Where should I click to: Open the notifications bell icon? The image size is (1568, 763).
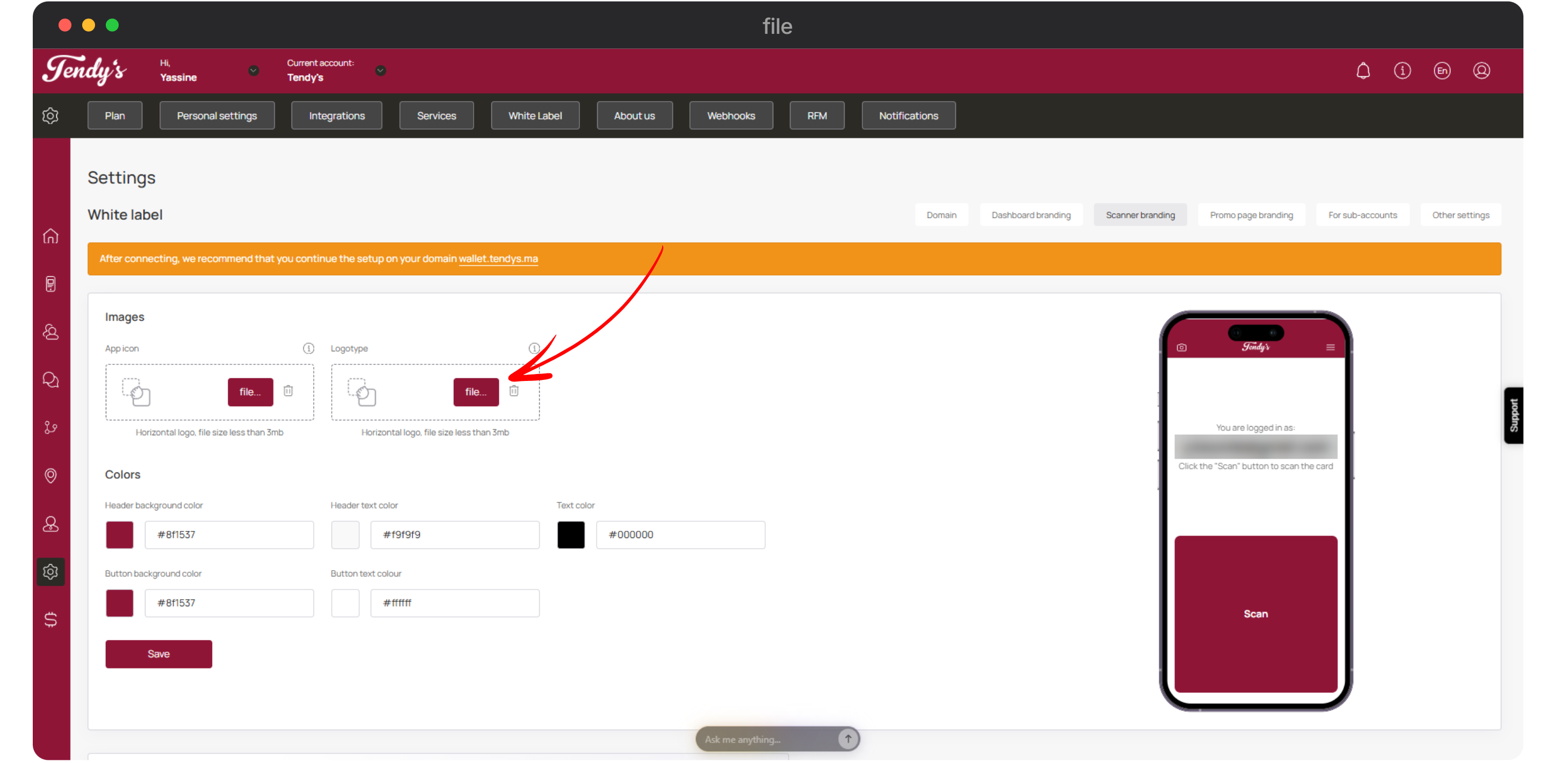tap(1363, 70)
